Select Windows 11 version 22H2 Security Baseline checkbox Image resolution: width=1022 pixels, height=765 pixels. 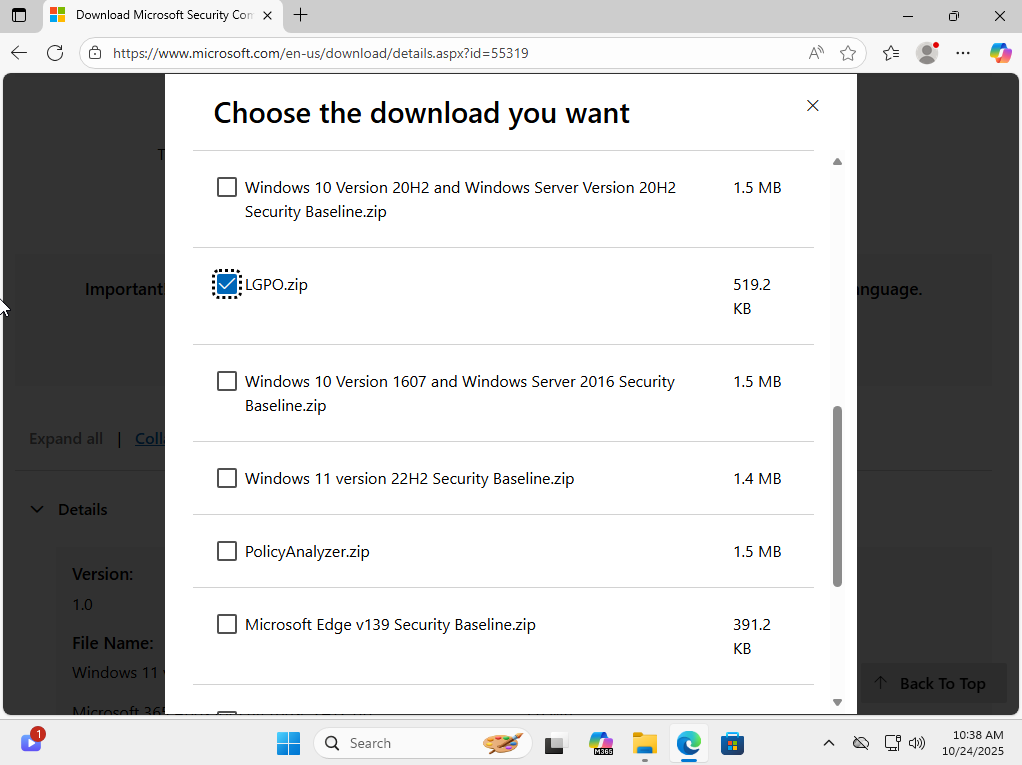(x=227, y=478)
